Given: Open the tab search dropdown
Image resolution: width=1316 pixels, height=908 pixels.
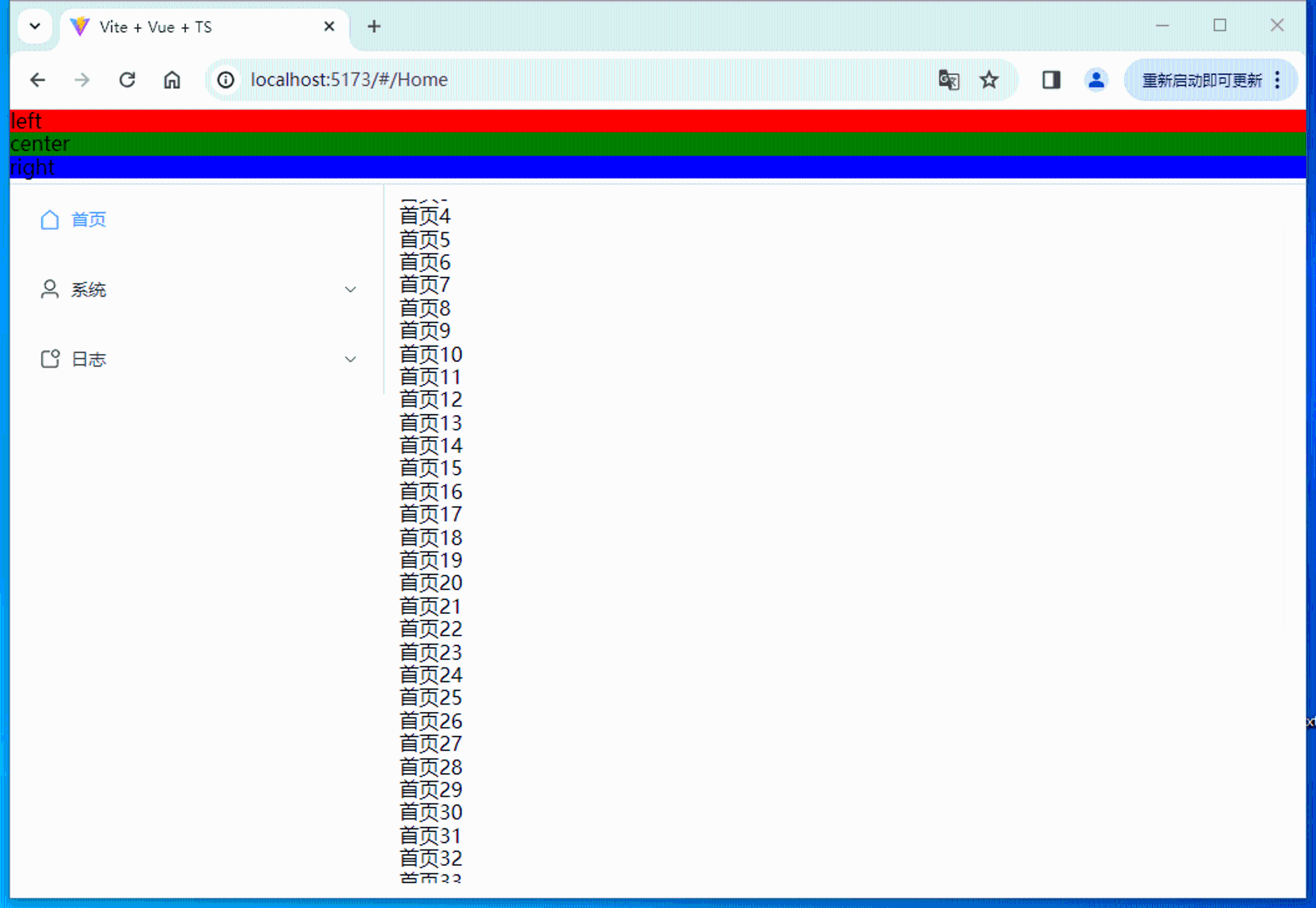Looking at the screenshot, I should pyautogui.click(x=35, y=27).
